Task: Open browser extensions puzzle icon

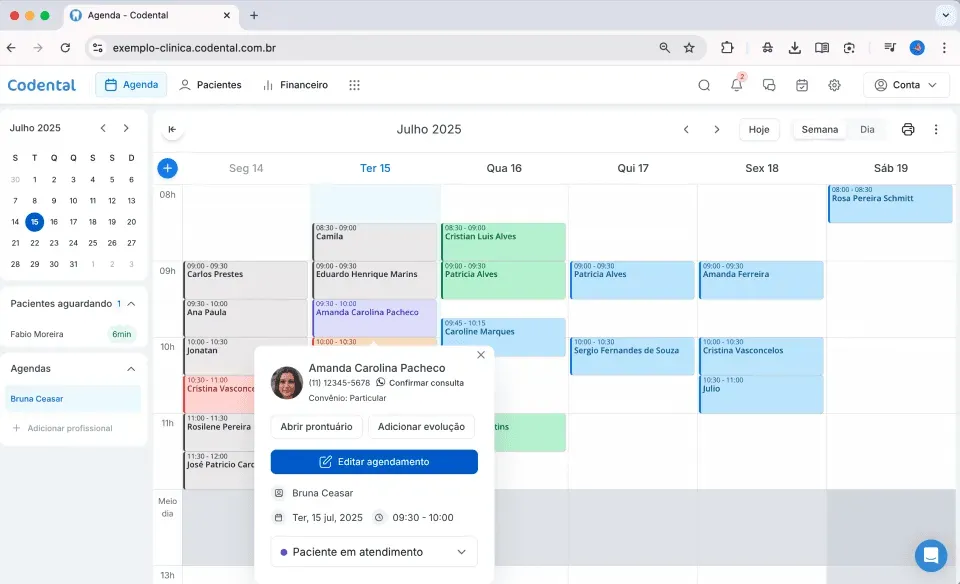Action: click(x=727, y=48)
